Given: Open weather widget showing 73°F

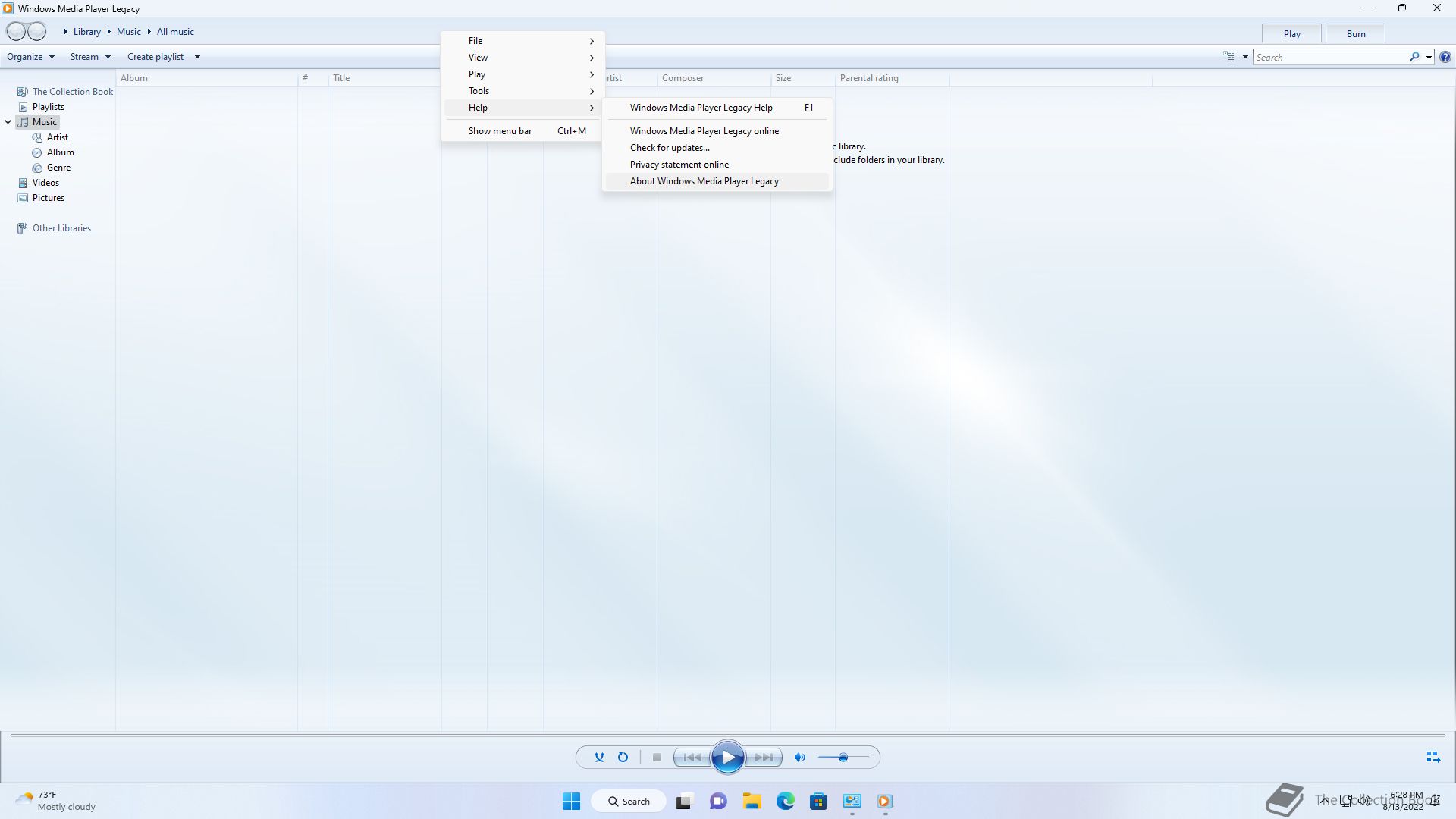Looking at the screenshot, I should pyautogui.click(x=57, y=801).
